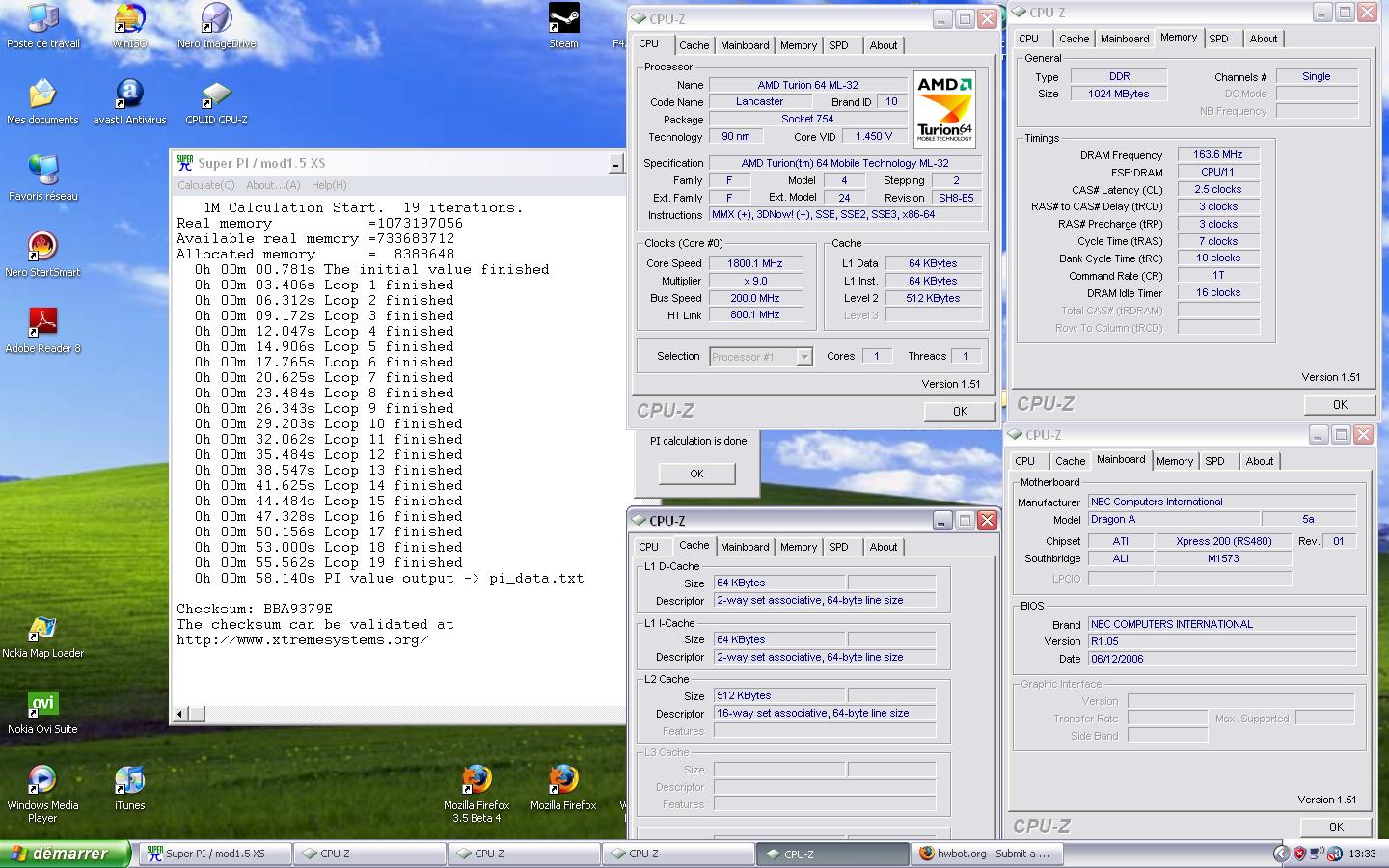The height and width of the screenshot is (868, 1389).
Task: Show hidden system tray icons arrow
Action: coord(1281,854)
